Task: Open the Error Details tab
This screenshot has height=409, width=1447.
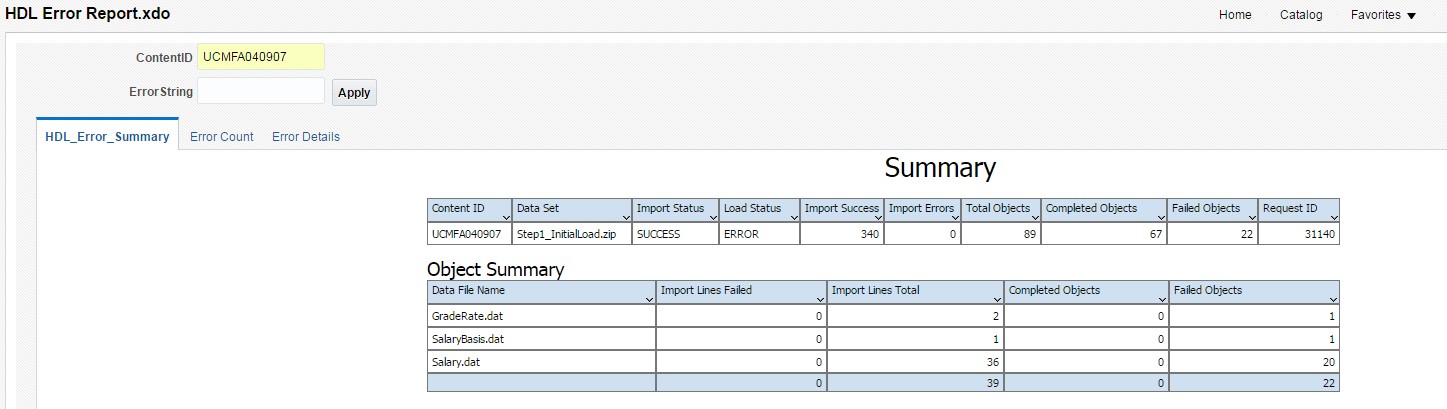Action: pyautogui.click(x=306, y=137)
